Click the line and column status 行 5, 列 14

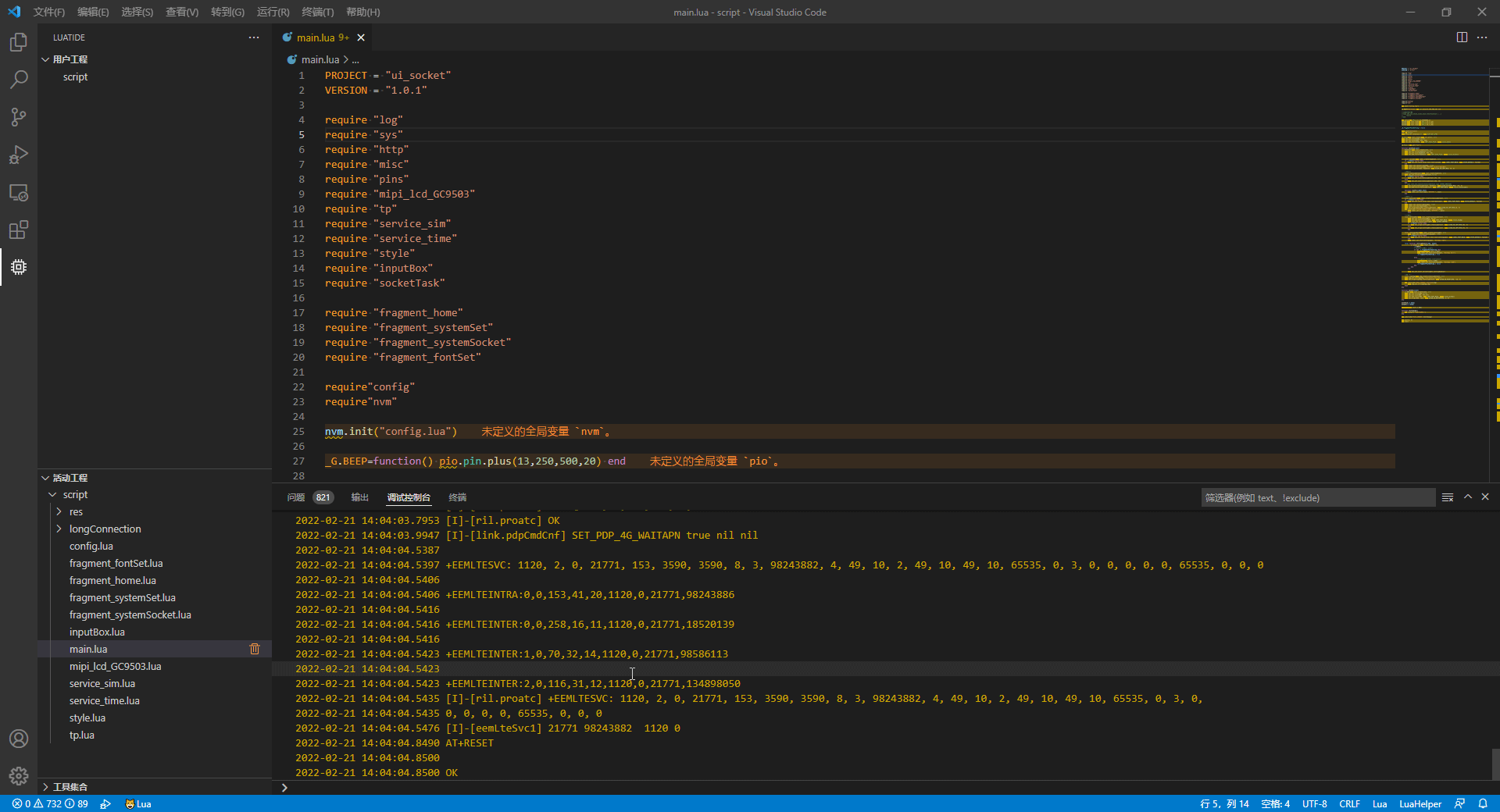(x=1224, y=803)
